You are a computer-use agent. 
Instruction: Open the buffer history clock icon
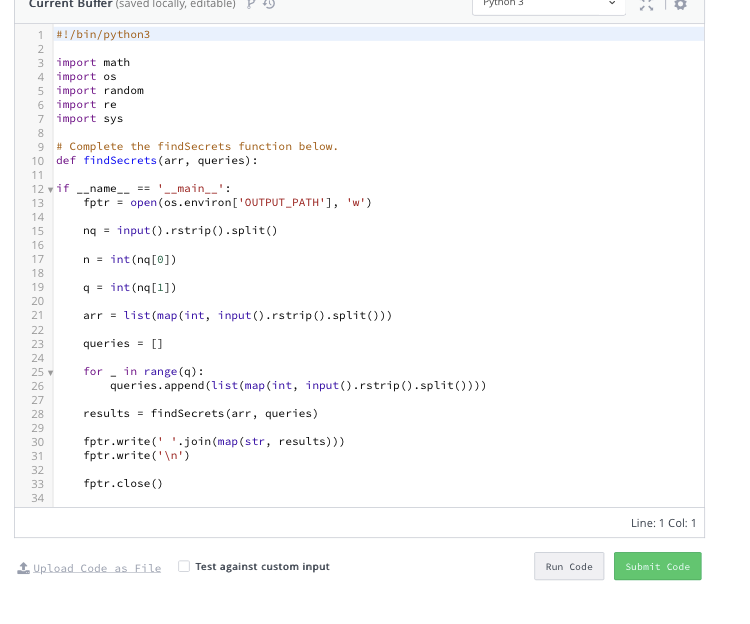tap(269, 4)
